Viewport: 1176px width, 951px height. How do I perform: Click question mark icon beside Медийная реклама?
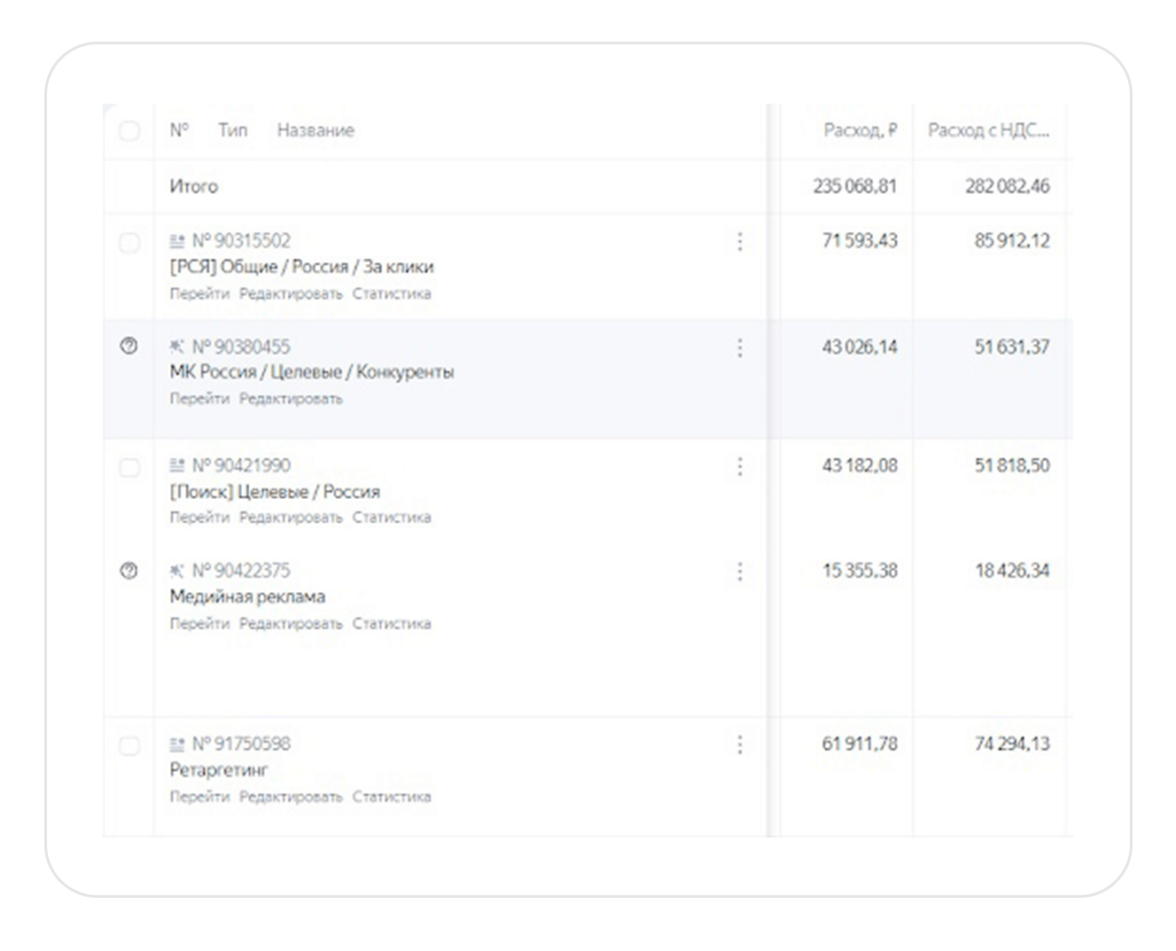128,571
